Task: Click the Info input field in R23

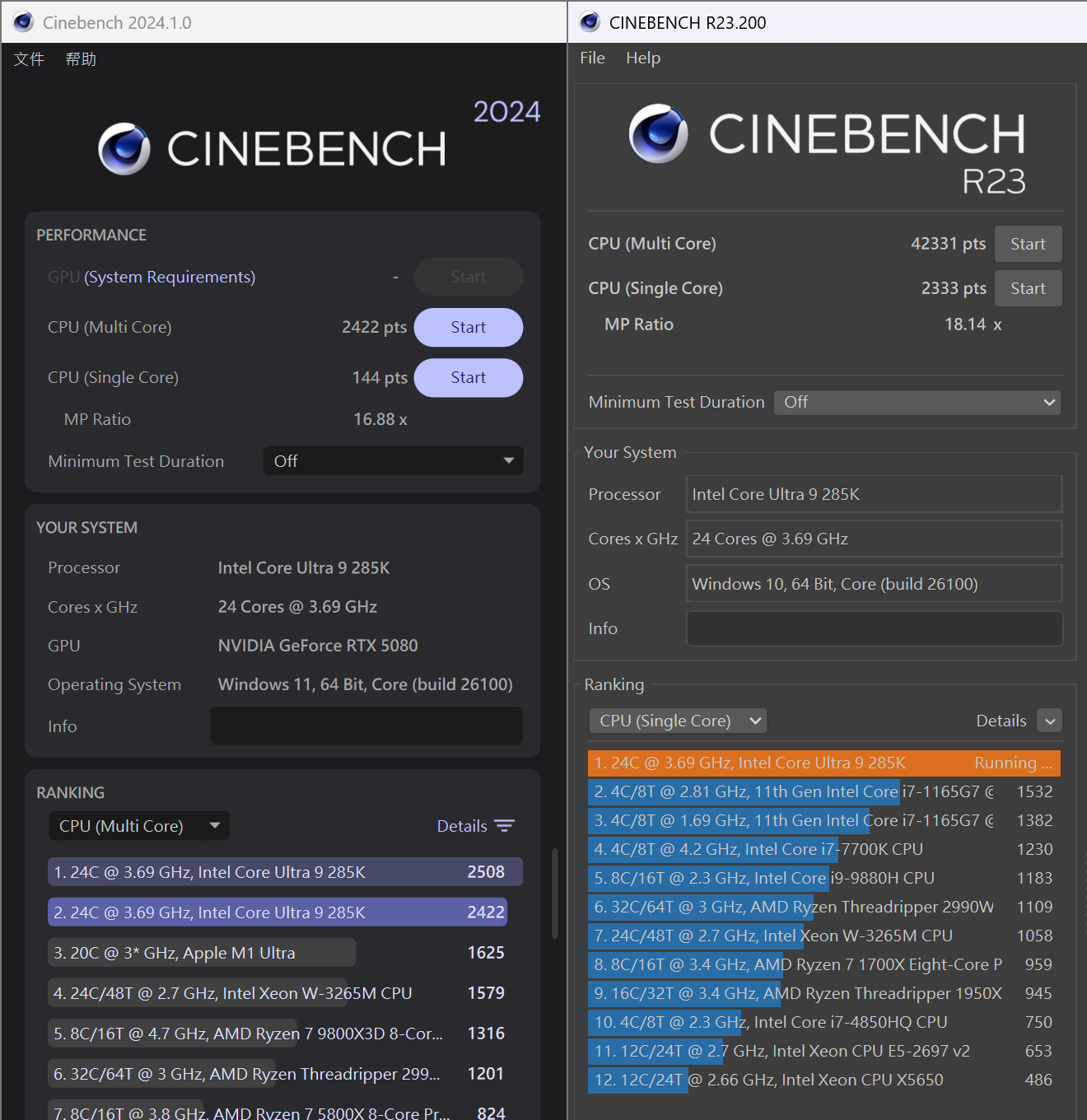Action: click(874, 628)
